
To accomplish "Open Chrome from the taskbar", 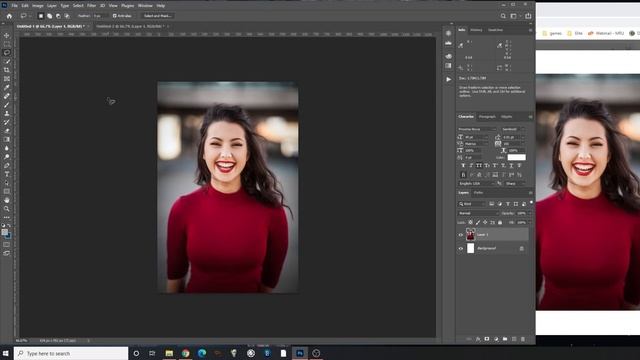I will pos(186,353).
